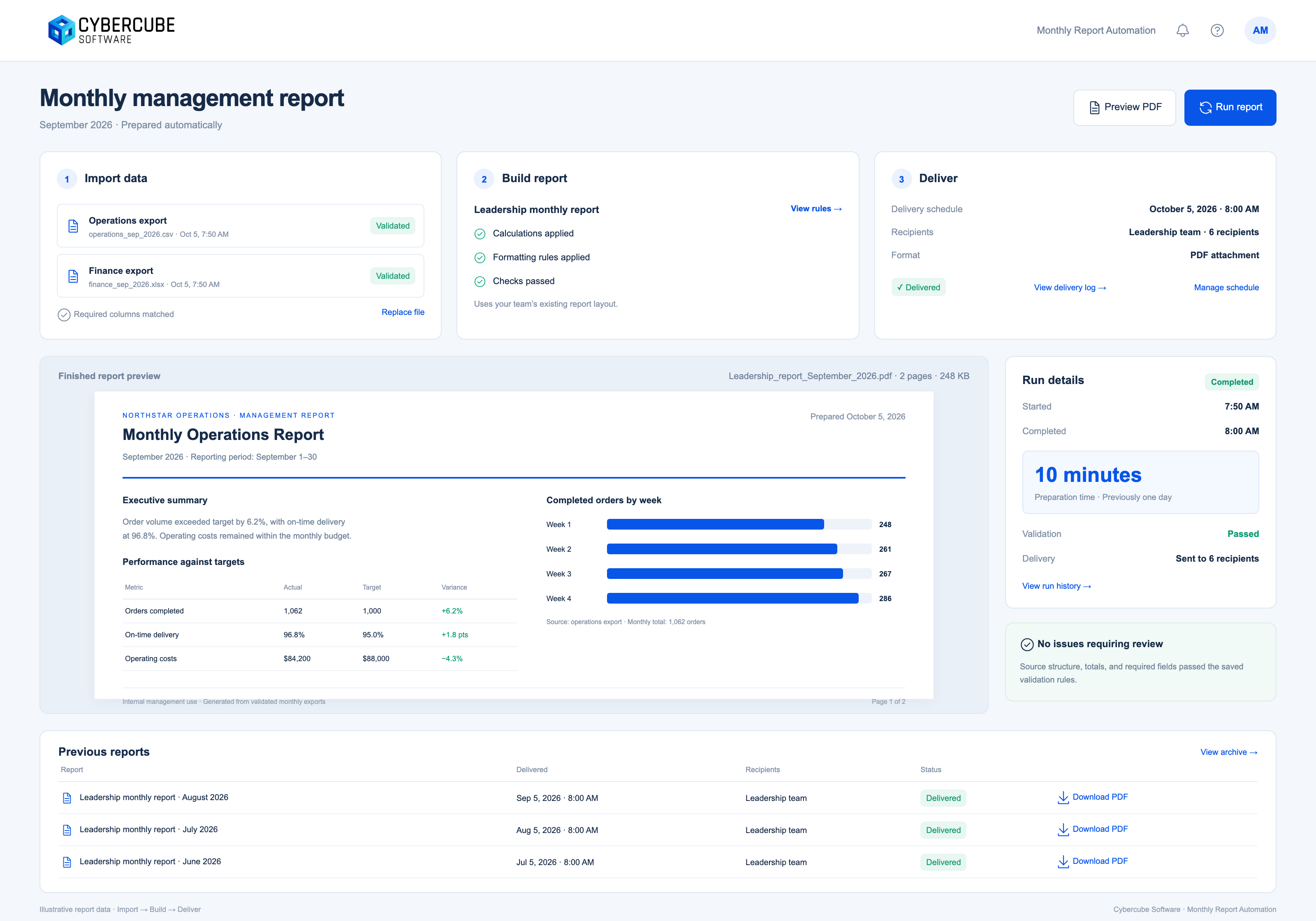Click the Manage schedule link

pyautogui.click(x=1227, y=288)
